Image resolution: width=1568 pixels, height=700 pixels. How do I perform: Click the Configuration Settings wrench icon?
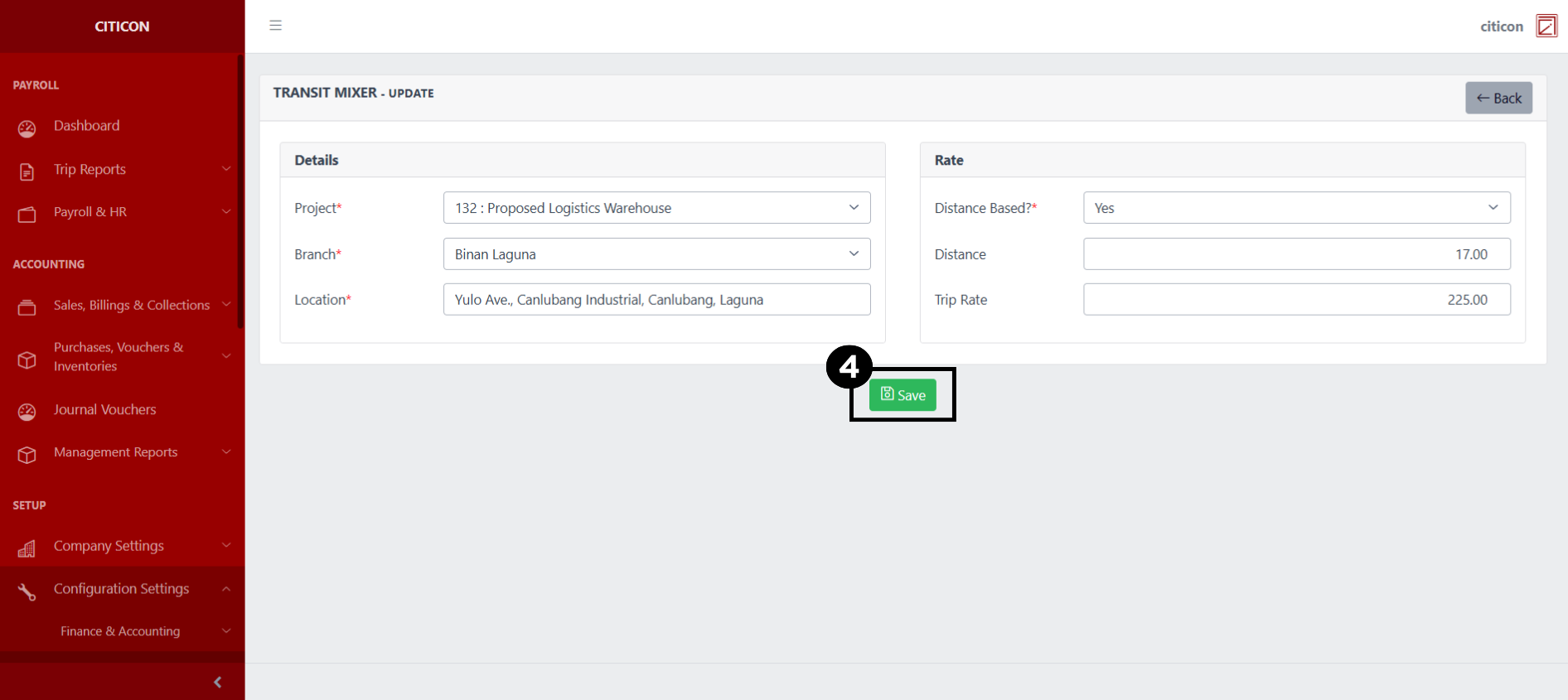(x=27, y=591)
